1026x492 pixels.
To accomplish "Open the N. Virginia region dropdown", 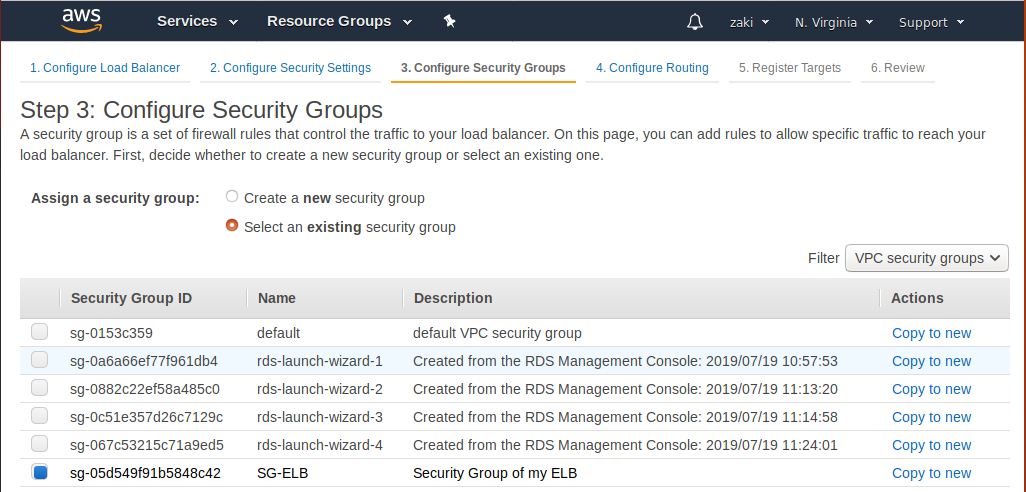I will [x=834, y=22].
